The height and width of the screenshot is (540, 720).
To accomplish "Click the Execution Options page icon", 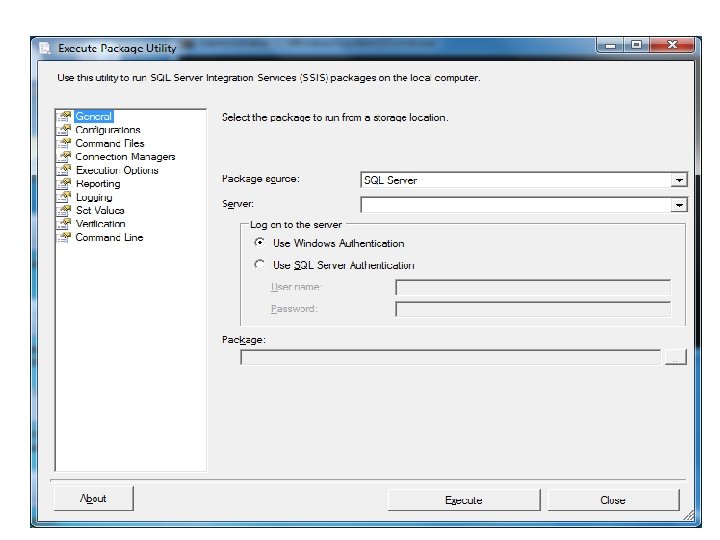I will click(64, 170).
